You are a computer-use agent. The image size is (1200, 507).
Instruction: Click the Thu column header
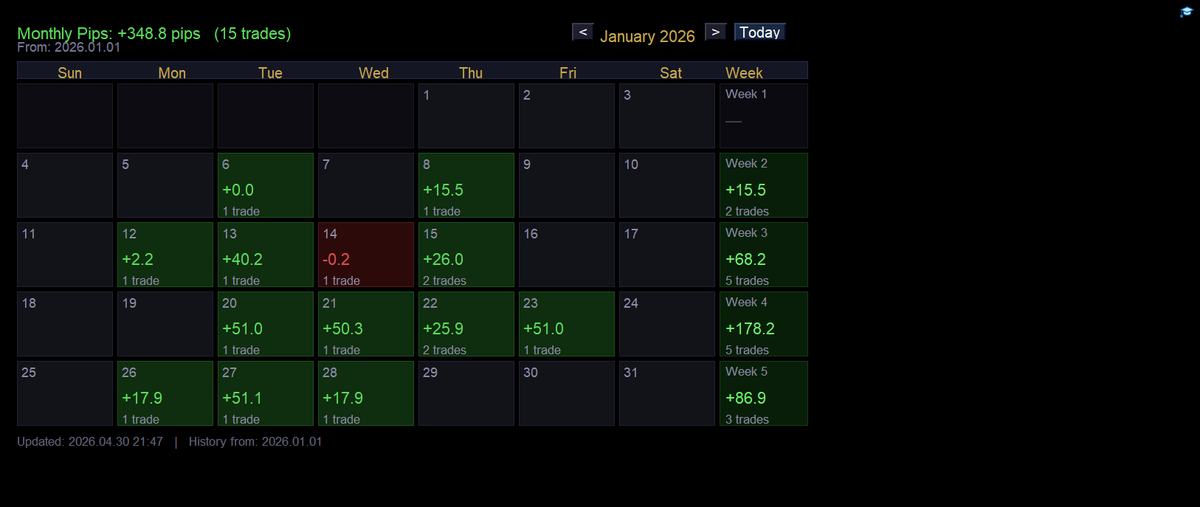coord(471,72)
